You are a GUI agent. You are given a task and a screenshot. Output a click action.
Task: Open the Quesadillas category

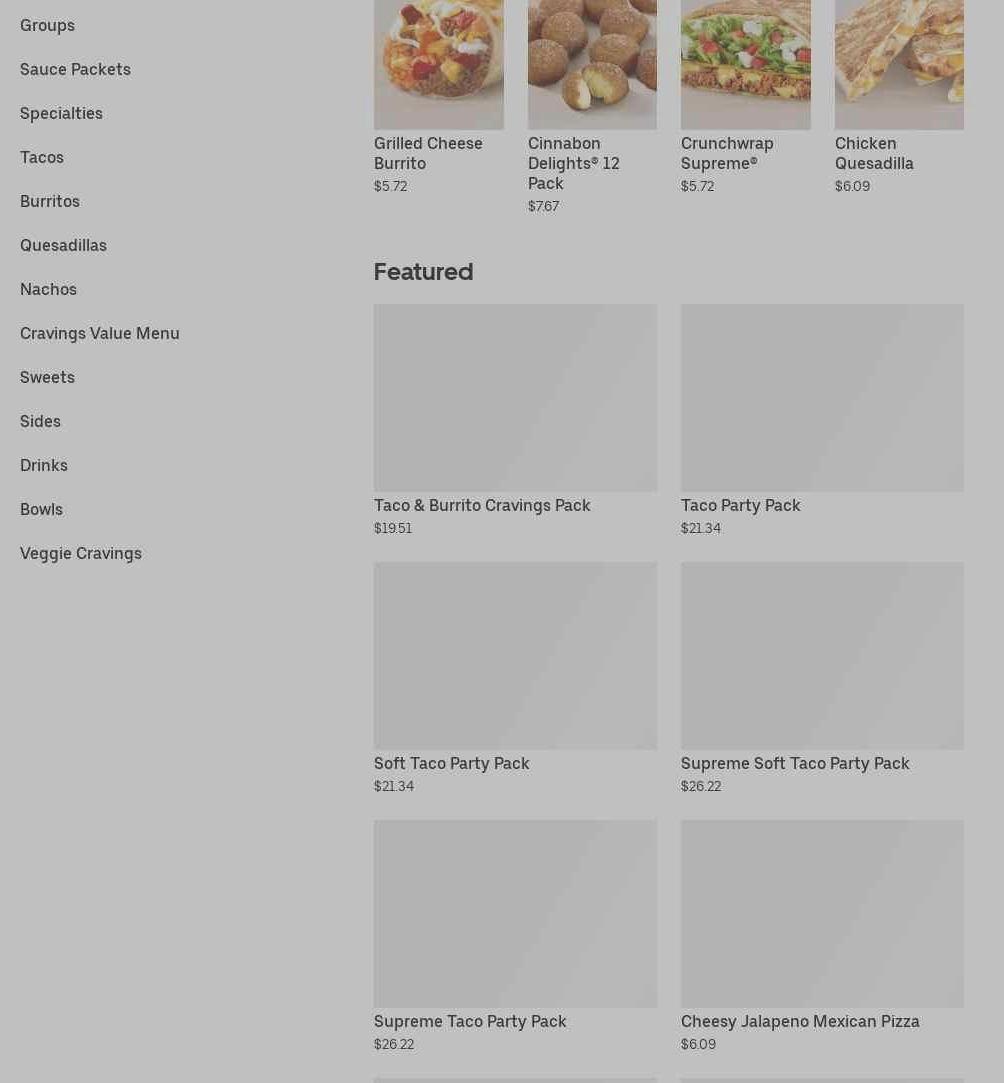[x=63, y=245]
